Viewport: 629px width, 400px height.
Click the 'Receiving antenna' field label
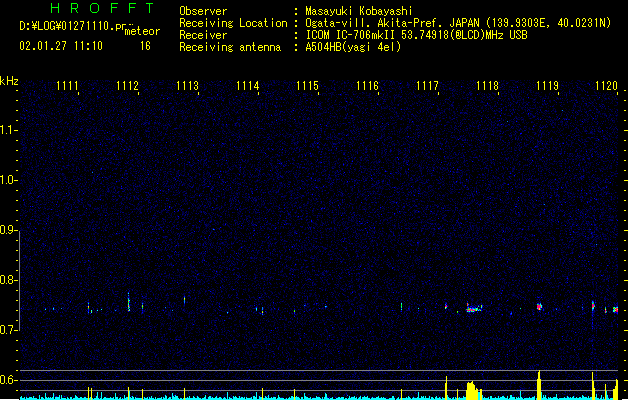pos(230,47)
